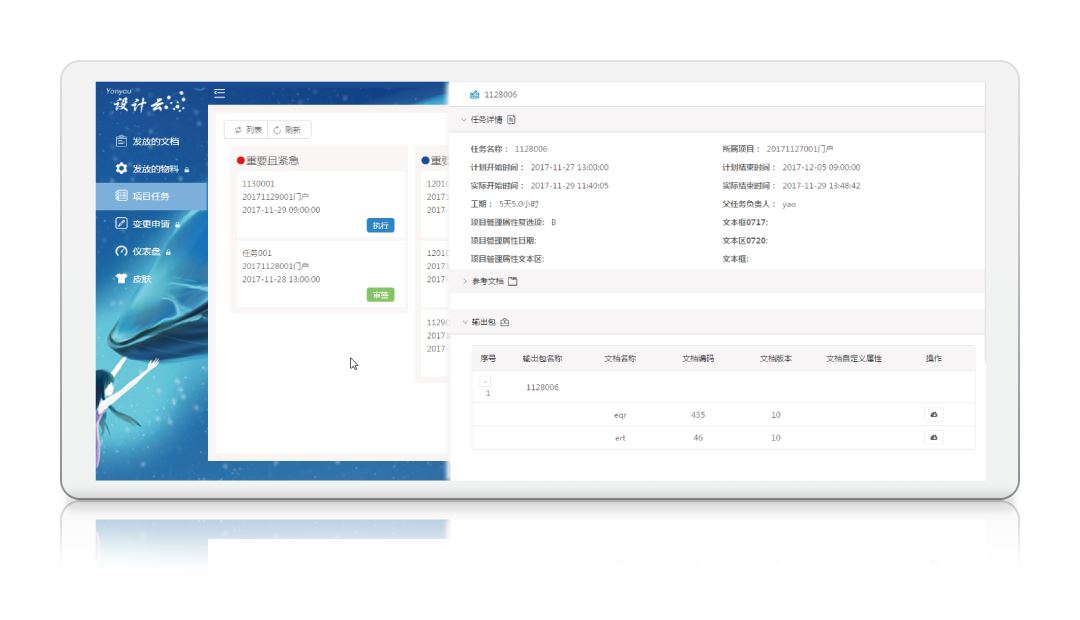This screenshot has height=620, width=1080.
Task: Click the hamburger menu collapse icon
Action: pyautogui.click(x=219, y=93)
